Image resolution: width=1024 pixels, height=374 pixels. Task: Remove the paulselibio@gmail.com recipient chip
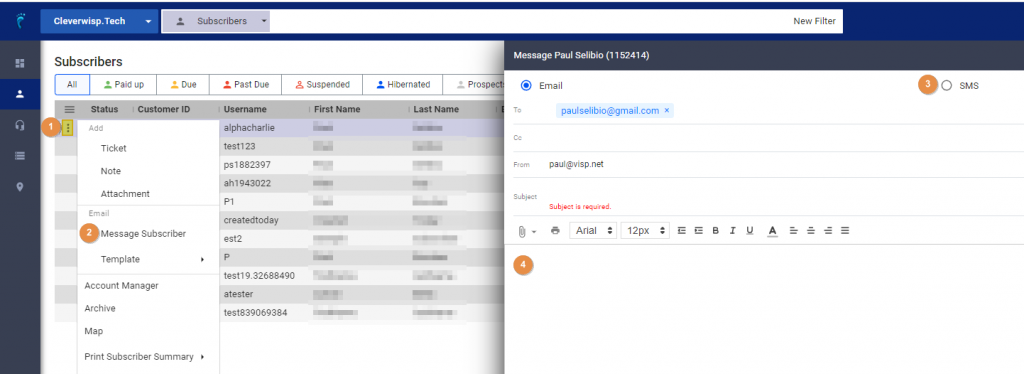point(666,111)
